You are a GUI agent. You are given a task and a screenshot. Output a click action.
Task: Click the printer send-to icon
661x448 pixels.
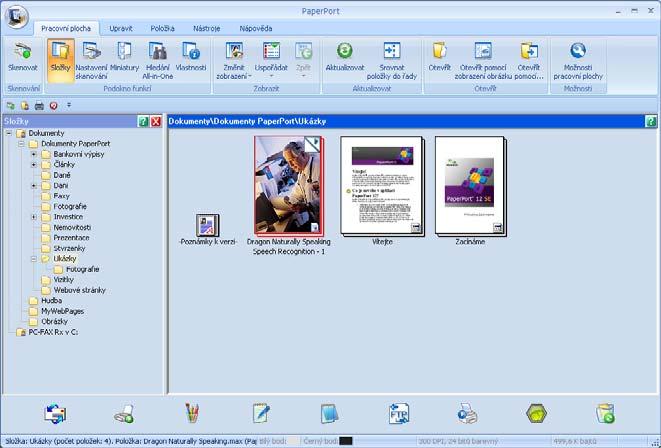[x=468, y=413]
